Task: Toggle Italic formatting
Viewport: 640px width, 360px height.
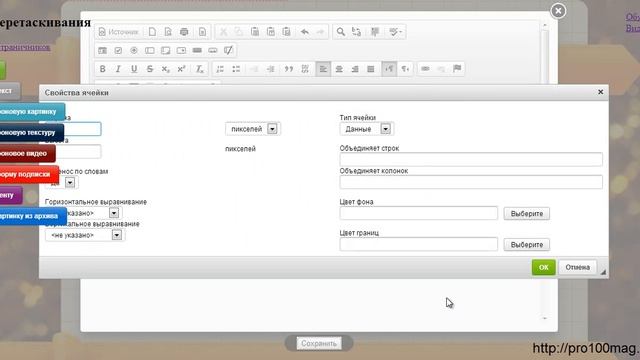Action: click(x=118, y=69)
